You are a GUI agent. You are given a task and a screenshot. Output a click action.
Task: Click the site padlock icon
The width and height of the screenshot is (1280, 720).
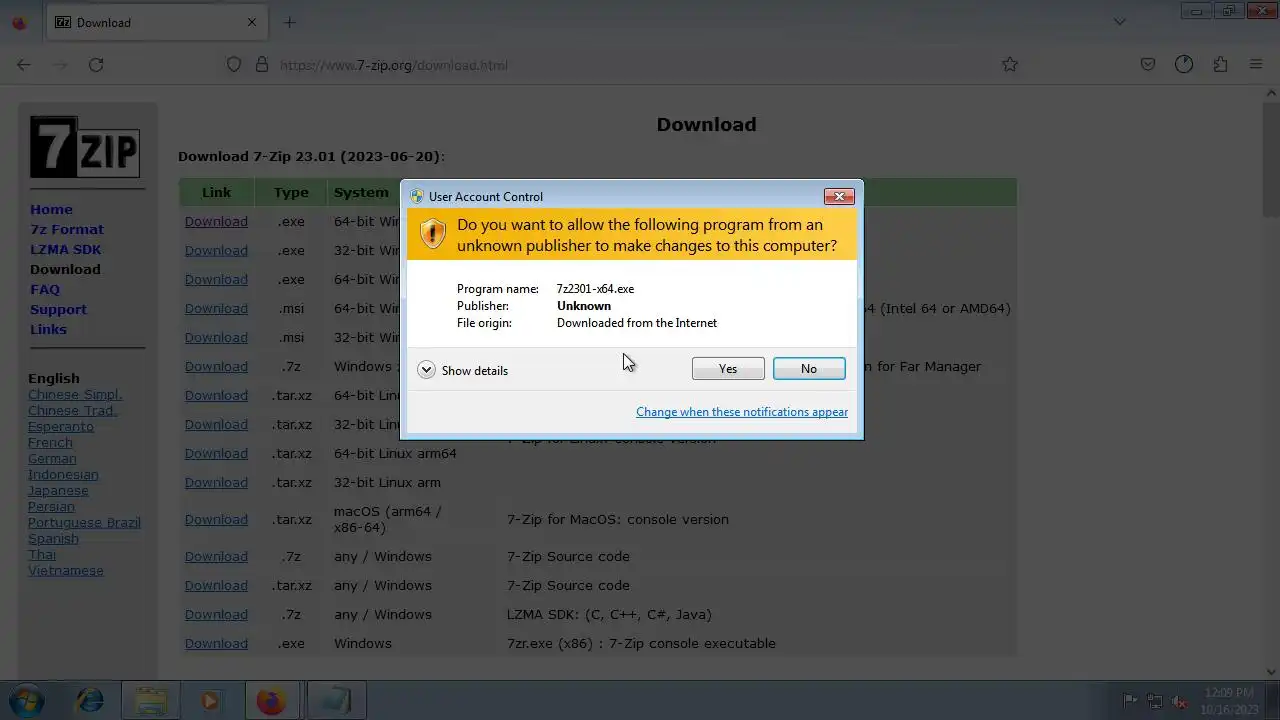[x=262, y=64]
